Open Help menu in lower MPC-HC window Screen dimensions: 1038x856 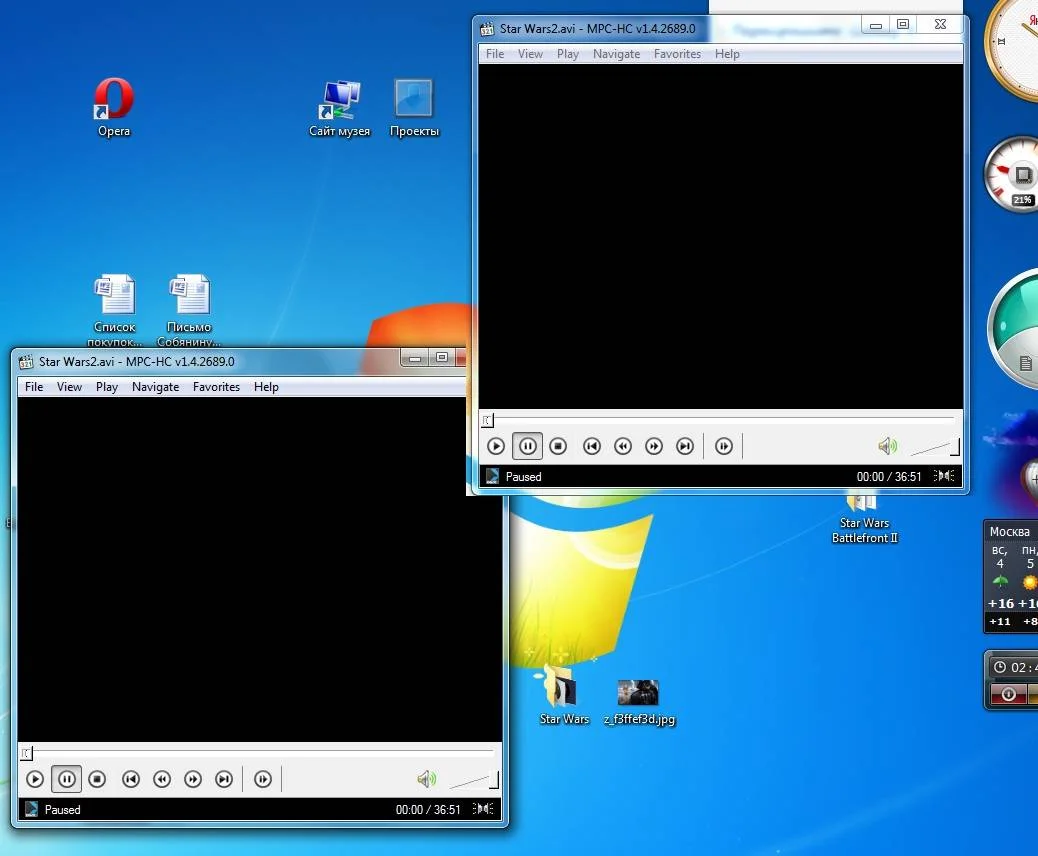tap(266, 387)
